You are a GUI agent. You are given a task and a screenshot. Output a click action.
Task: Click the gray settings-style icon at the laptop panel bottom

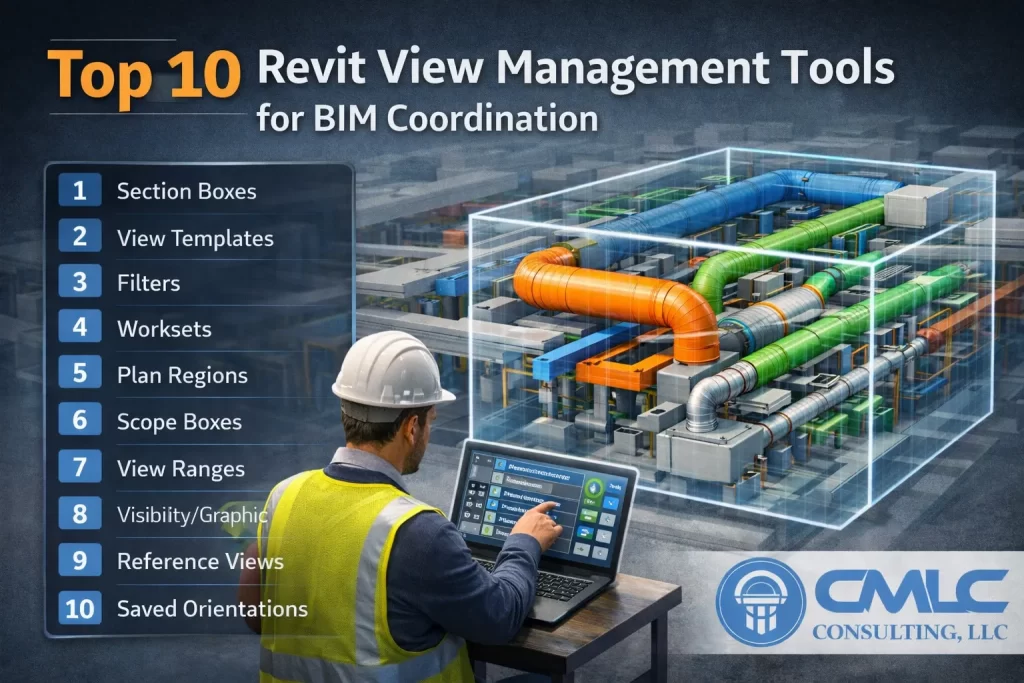pyautogui.click(x=600, y=552)
